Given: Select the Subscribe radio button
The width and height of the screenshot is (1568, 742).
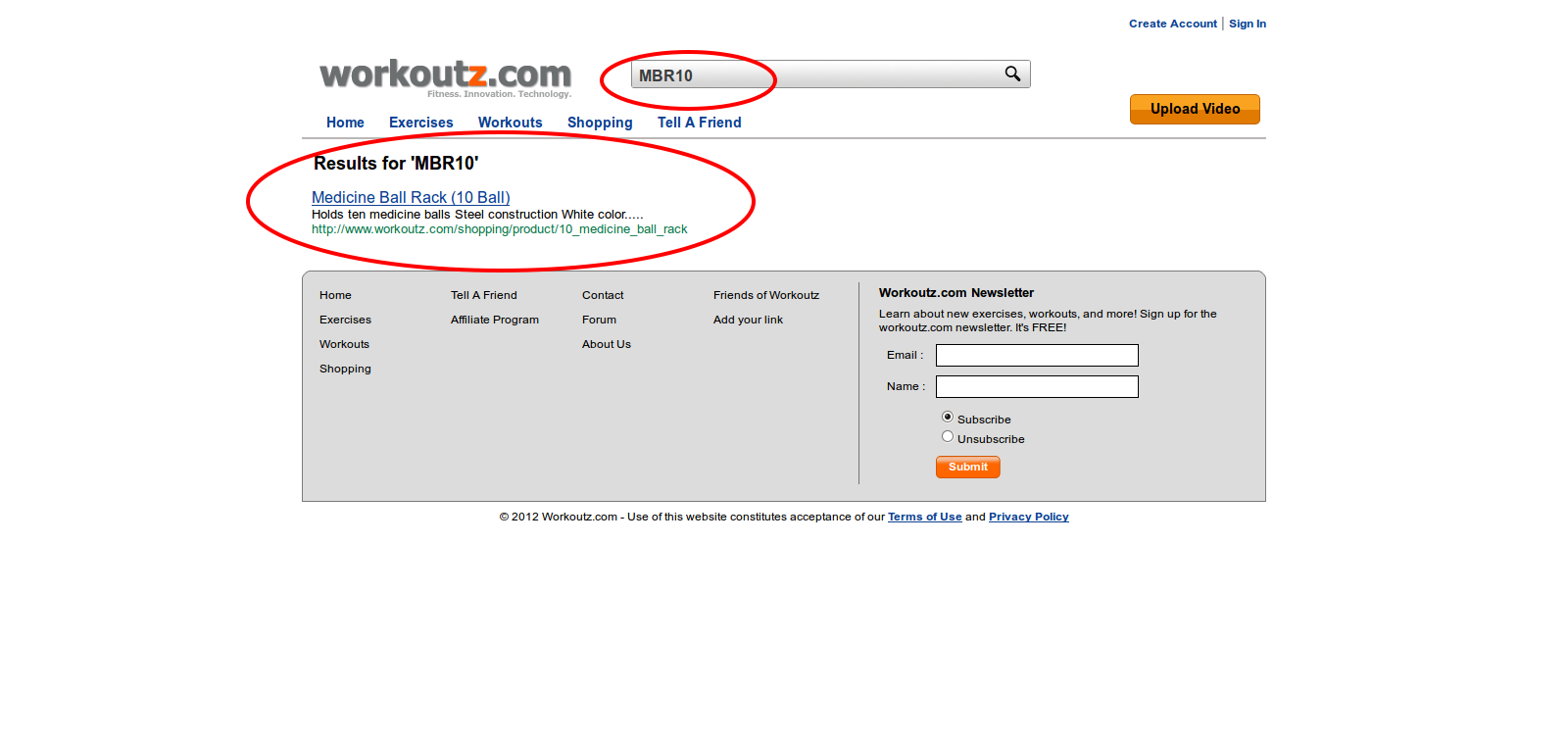Looking at the screenshot, I should [x=948, y=417].
